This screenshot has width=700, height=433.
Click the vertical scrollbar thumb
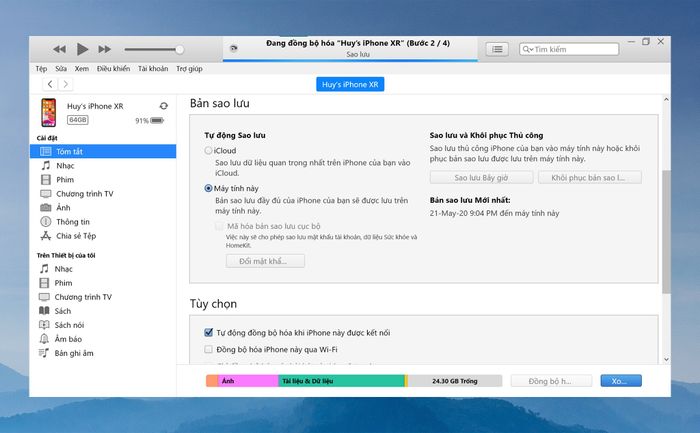click(x=666, y=232)
